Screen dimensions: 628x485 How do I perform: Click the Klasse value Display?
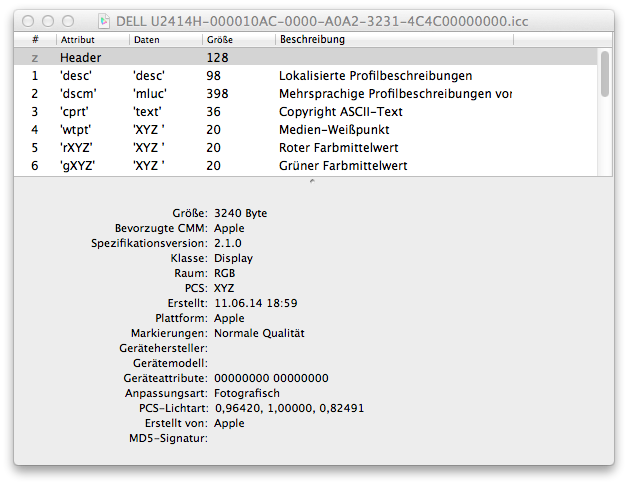pos(233,258)
